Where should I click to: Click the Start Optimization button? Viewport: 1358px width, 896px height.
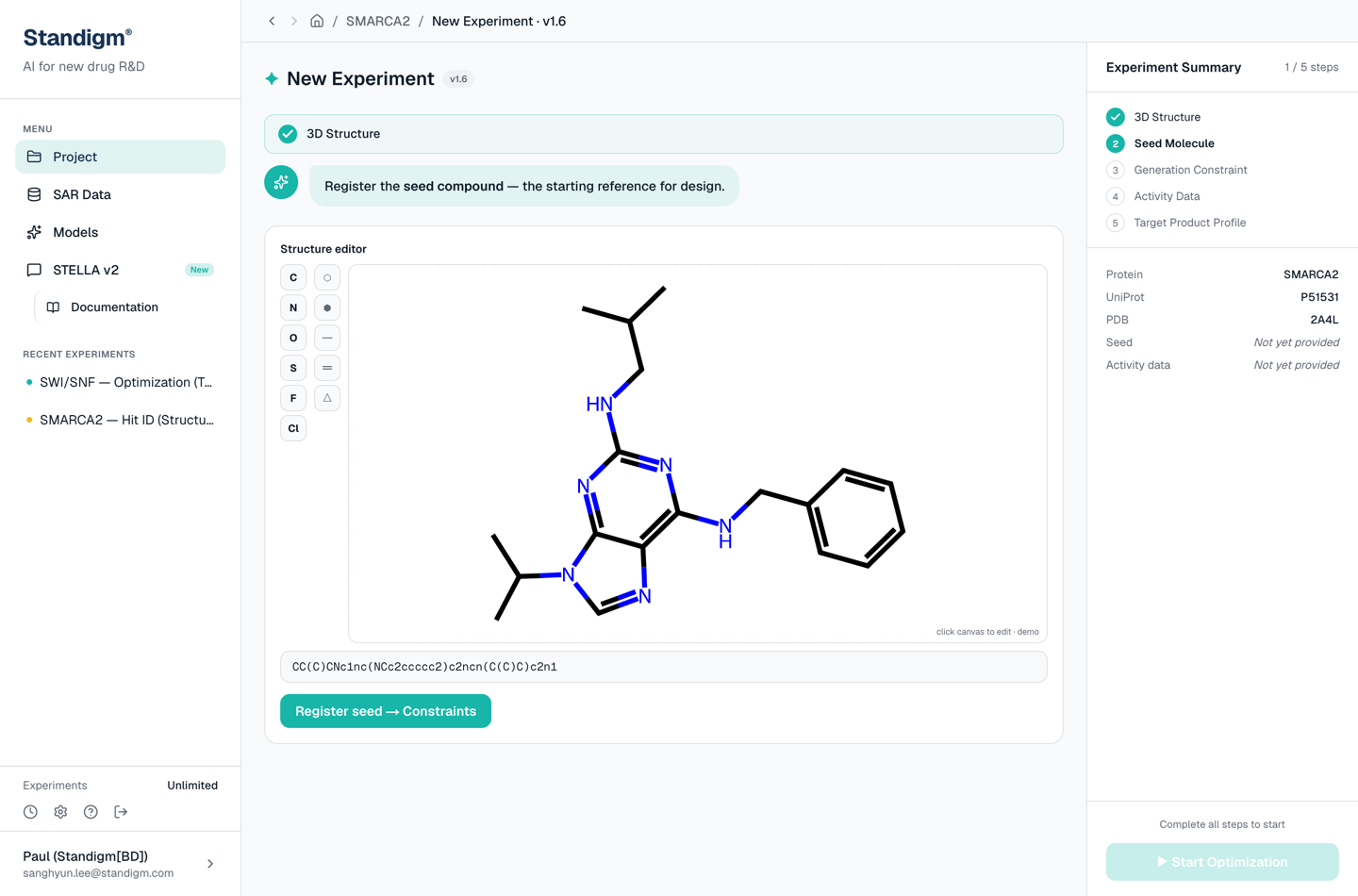click(1222, 862)
